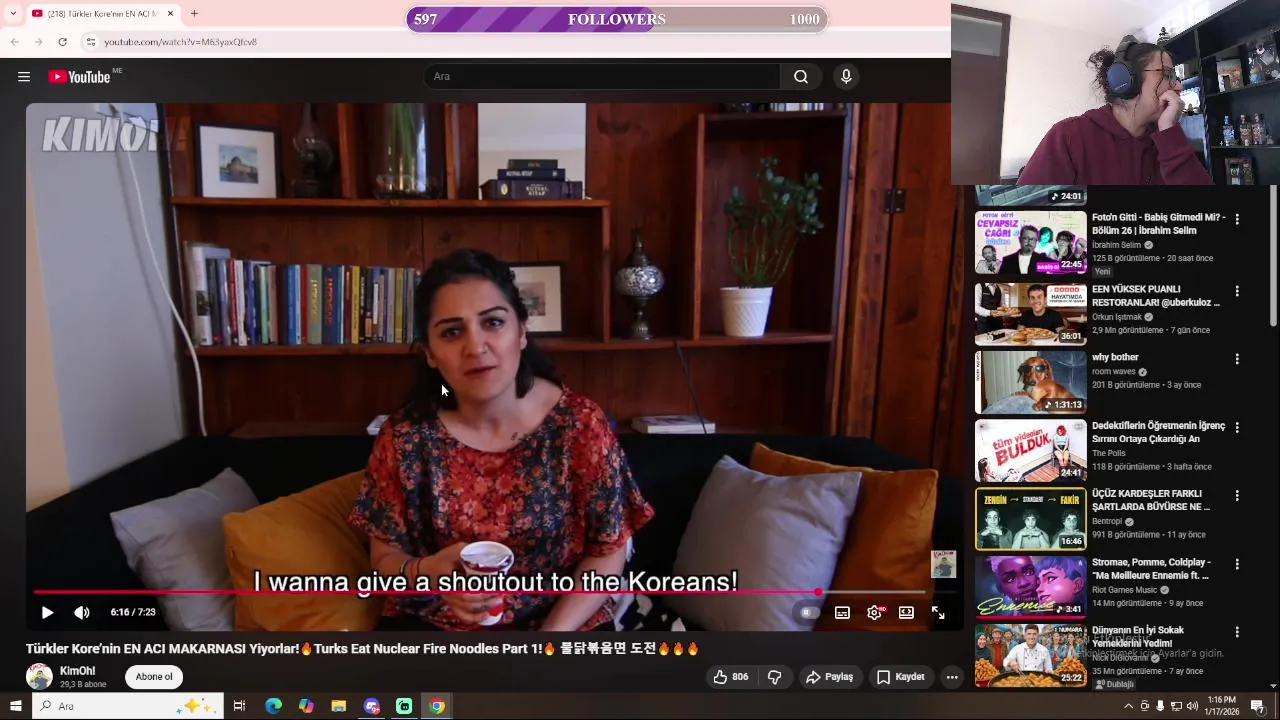
Task: Dislike this video
Action: [x=774, y=677]
